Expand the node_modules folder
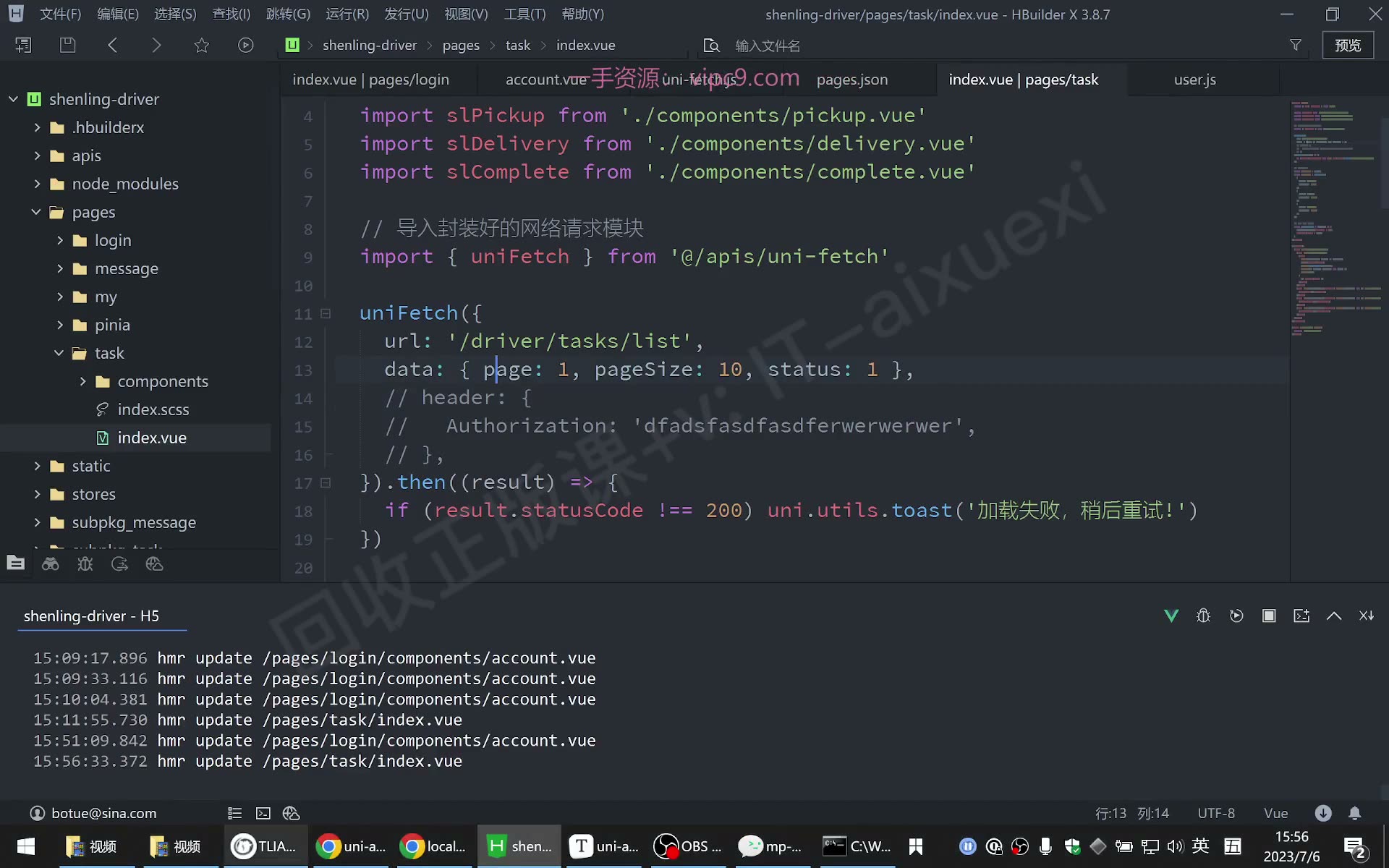 (37, 184)
